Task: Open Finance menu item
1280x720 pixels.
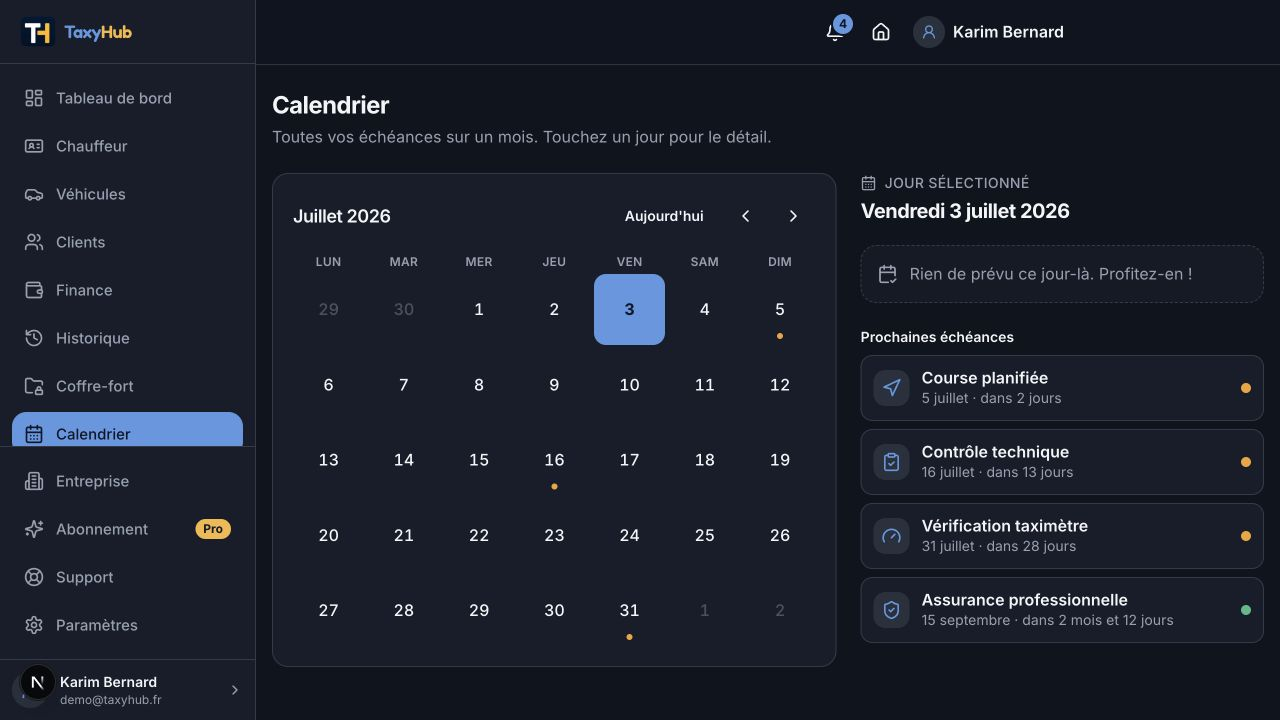Action: 127,290
